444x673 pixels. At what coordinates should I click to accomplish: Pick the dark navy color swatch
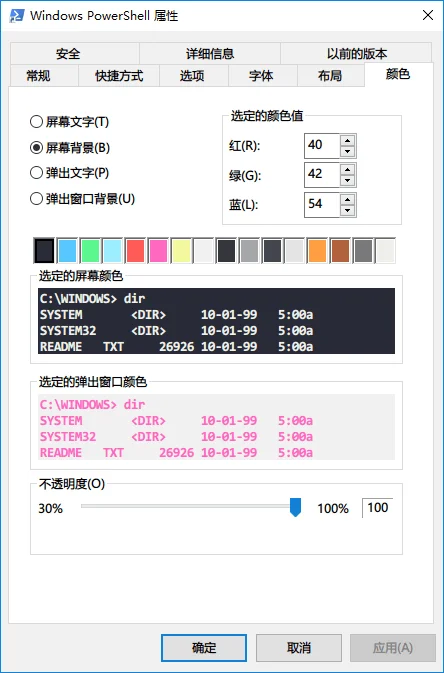click(x=44, y=251)
